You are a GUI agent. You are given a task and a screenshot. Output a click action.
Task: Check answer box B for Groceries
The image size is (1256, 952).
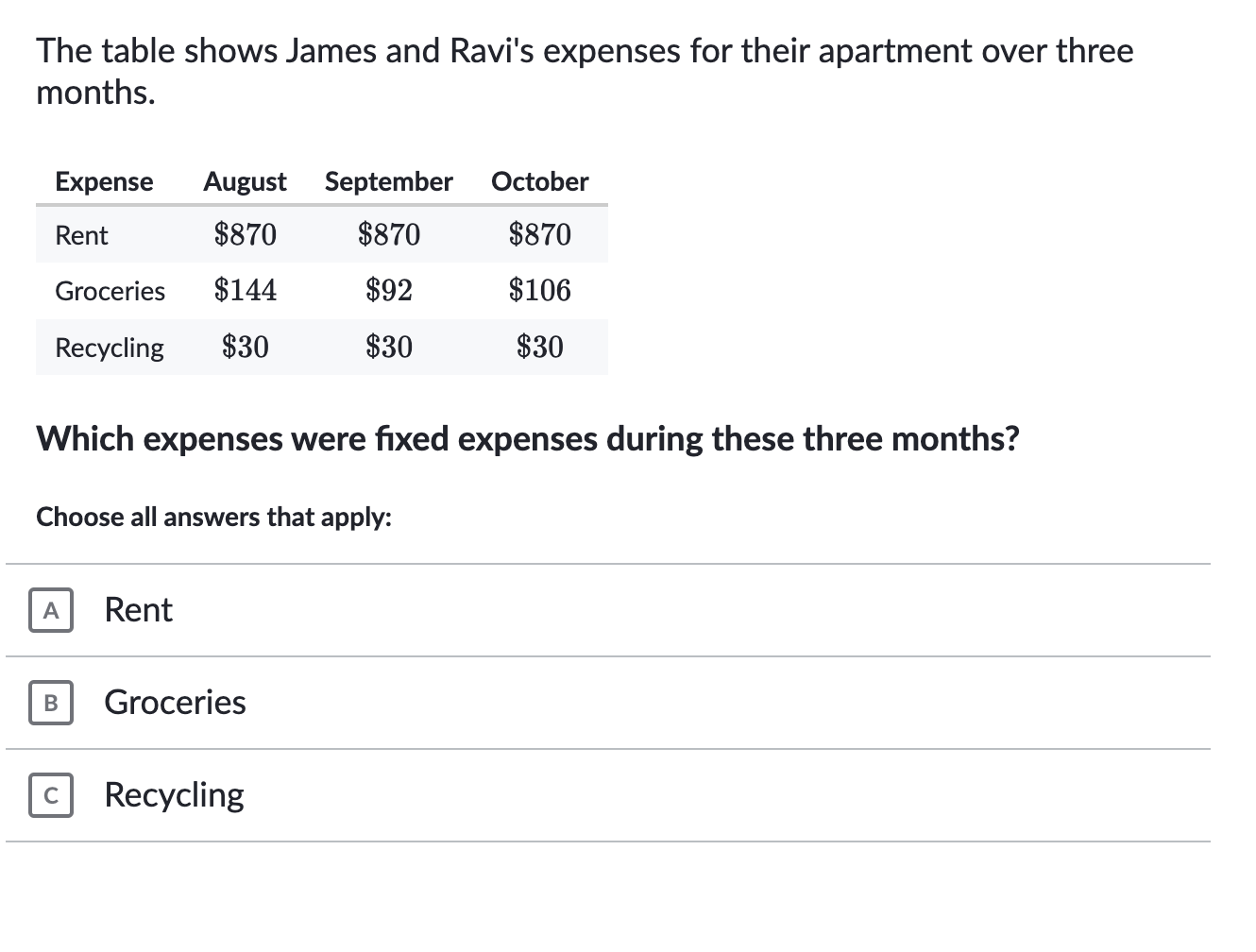[51, 703]
